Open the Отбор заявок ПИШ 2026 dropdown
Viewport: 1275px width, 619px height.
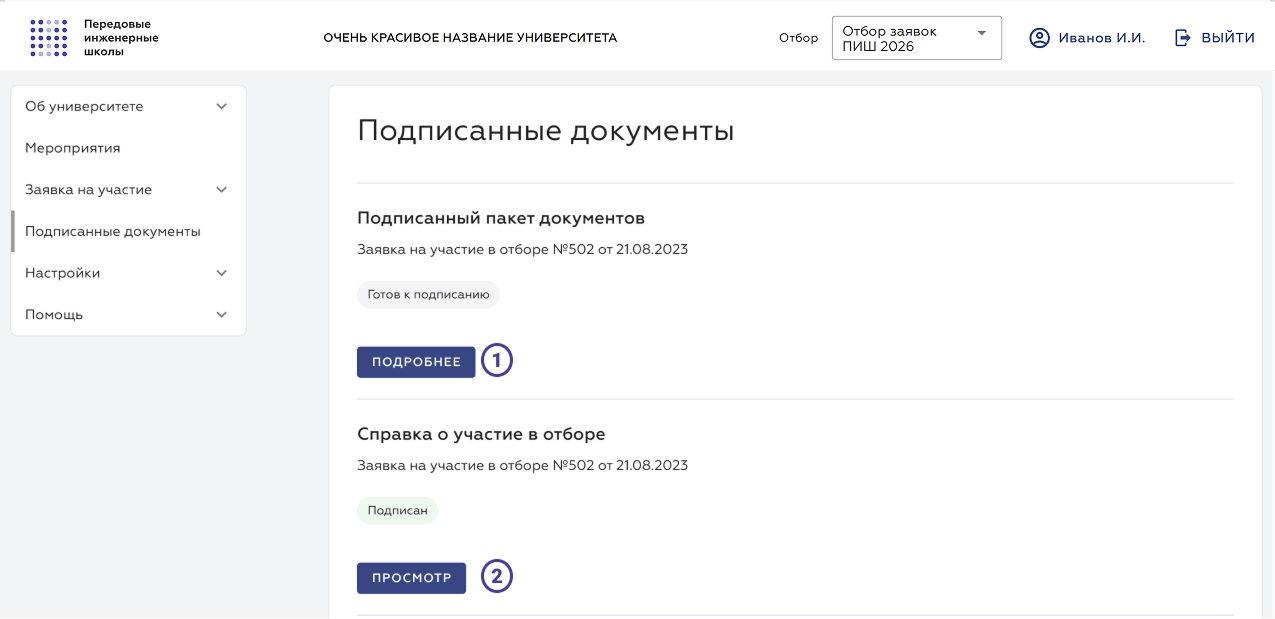pos(917,38)
